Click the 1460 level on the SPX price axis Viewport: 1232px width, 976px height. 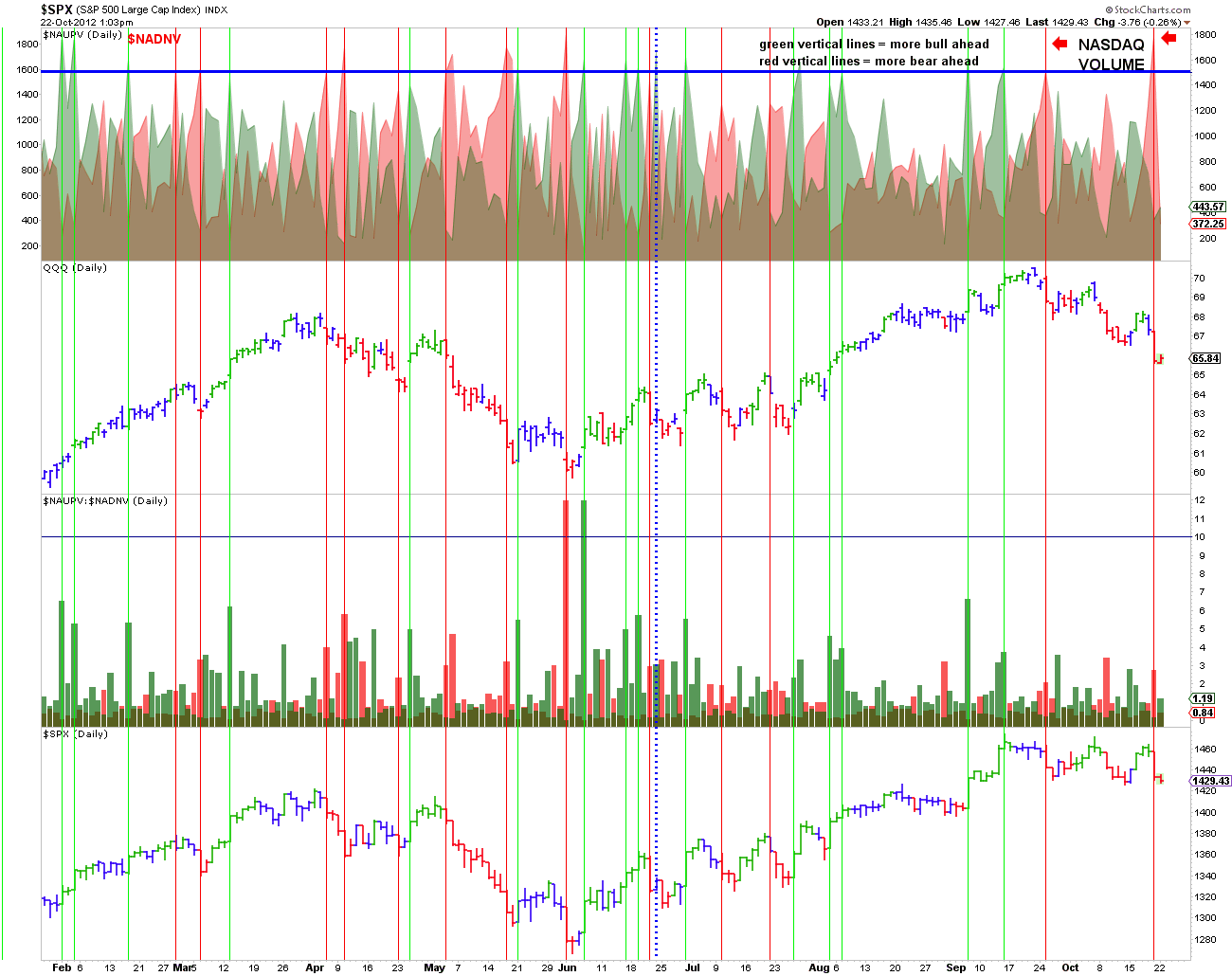1205,749
